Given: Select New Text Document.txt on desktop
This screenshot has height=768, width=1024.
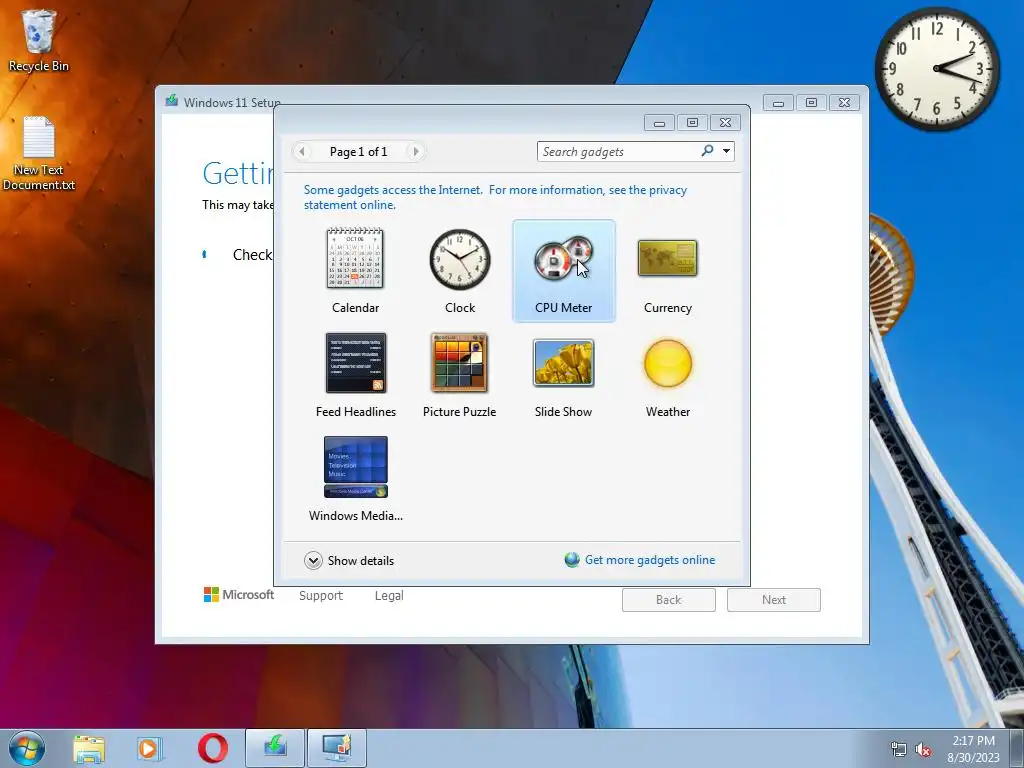Looking at the screenshot, I should click(39, 154).
